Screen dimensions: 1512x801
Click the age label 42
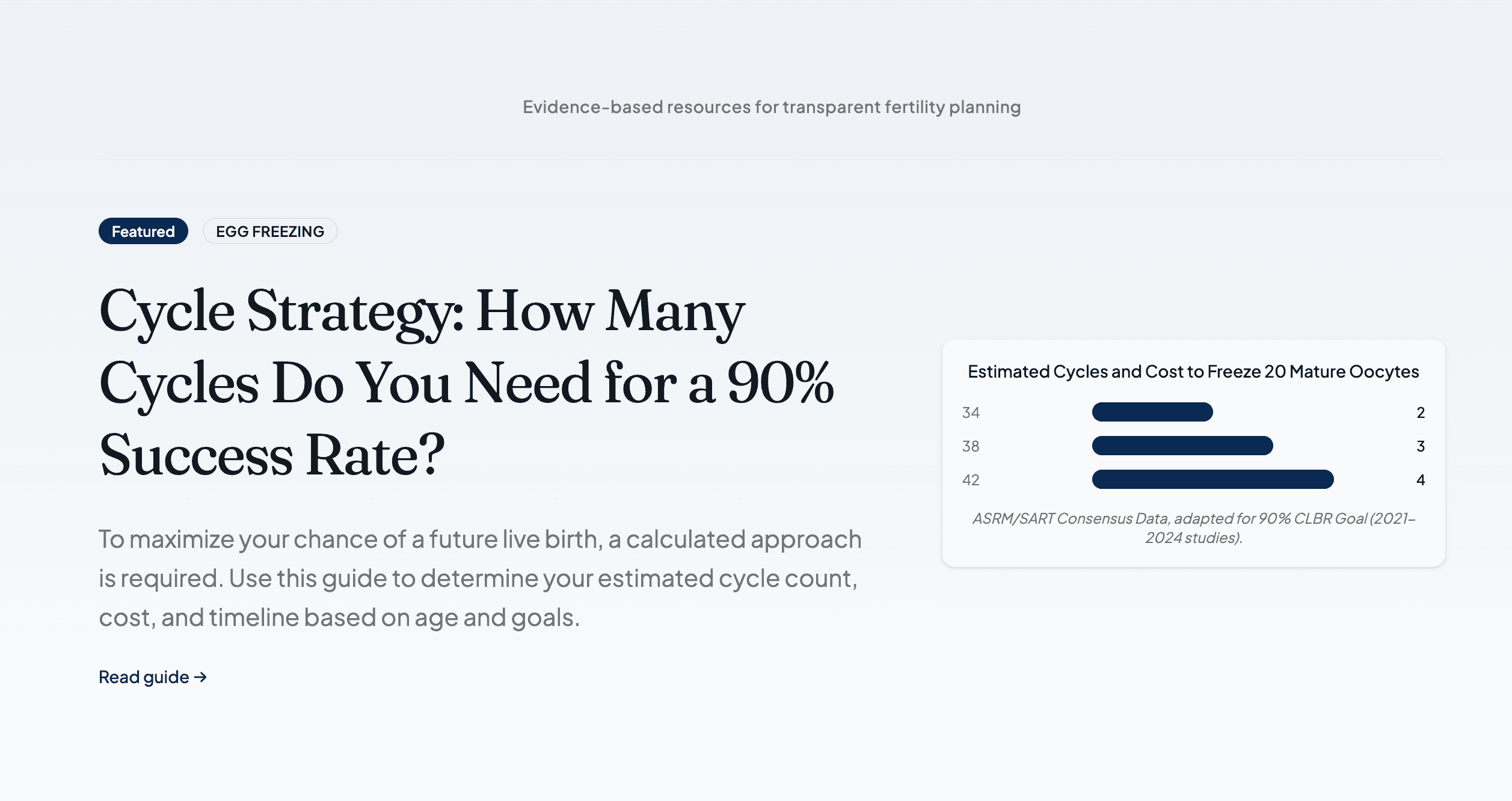click(x=971, y=480)
